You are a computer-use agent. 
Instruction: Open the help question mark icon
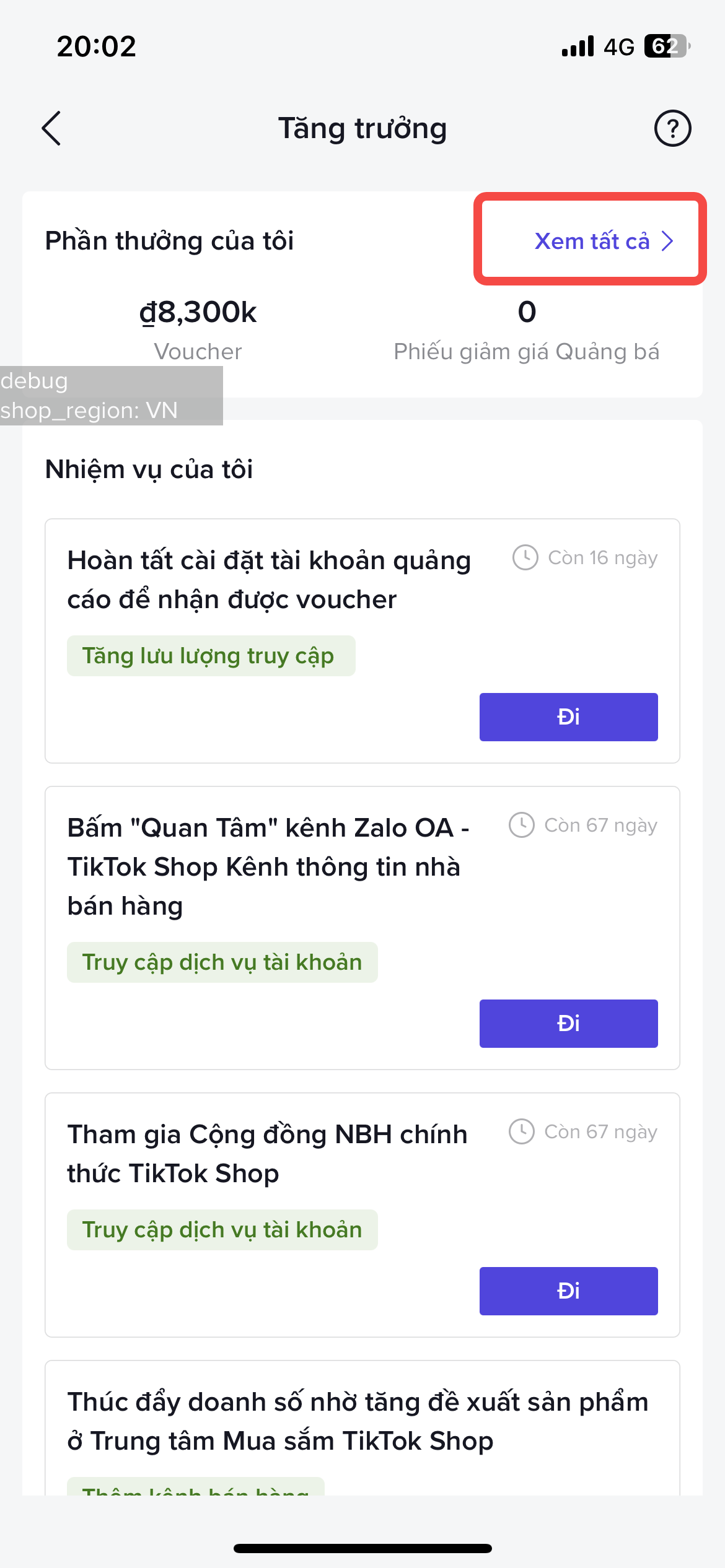click(x=672, y=128)
